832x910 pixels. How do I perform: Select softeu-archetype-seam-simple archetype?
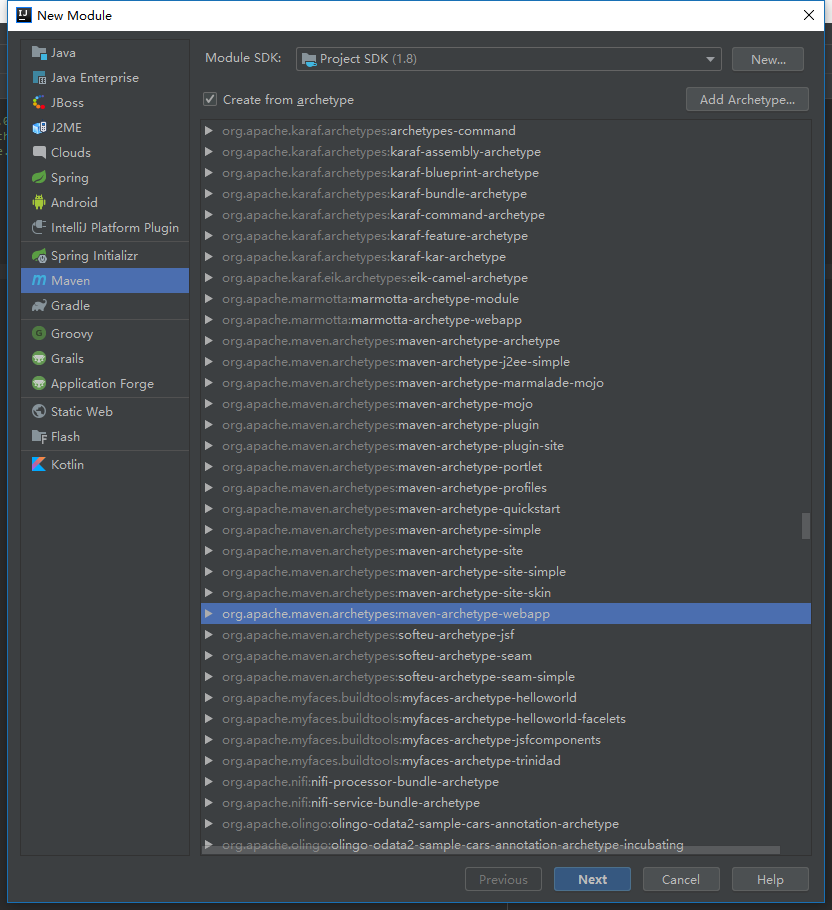click(505, 677)
